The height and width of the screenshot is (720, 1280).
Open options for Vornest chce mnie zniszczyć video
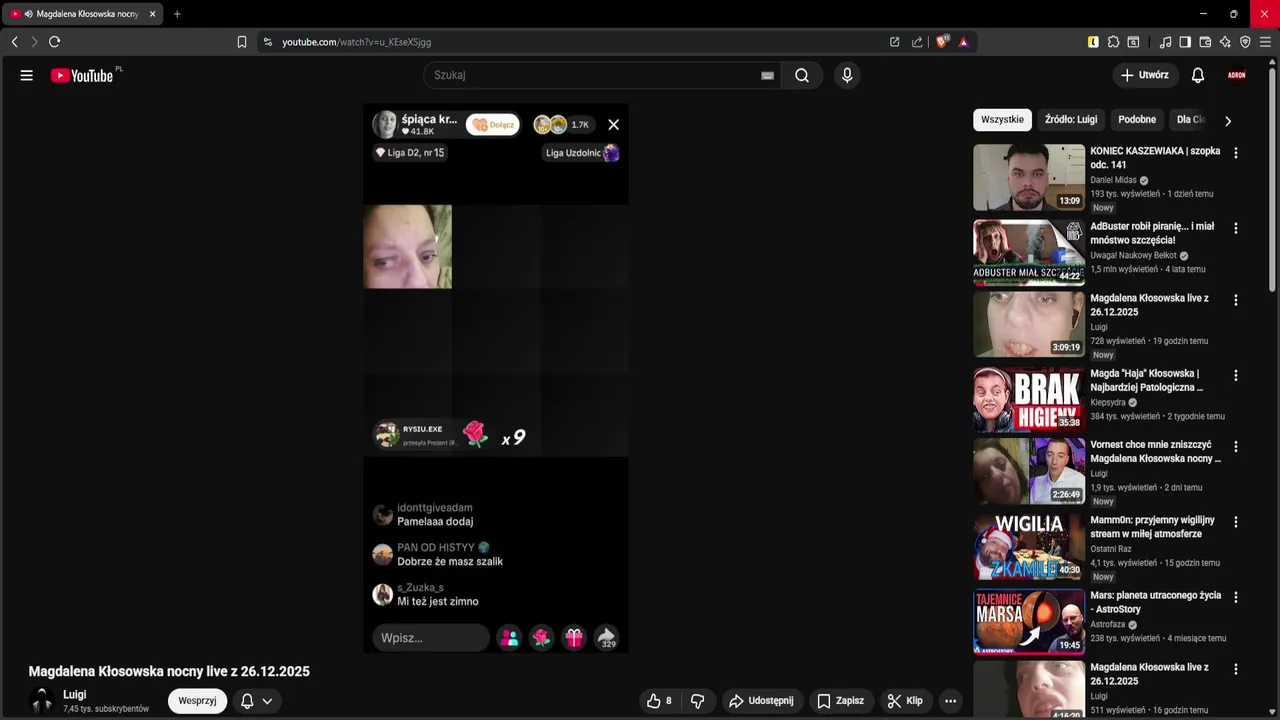(1236, 447)
